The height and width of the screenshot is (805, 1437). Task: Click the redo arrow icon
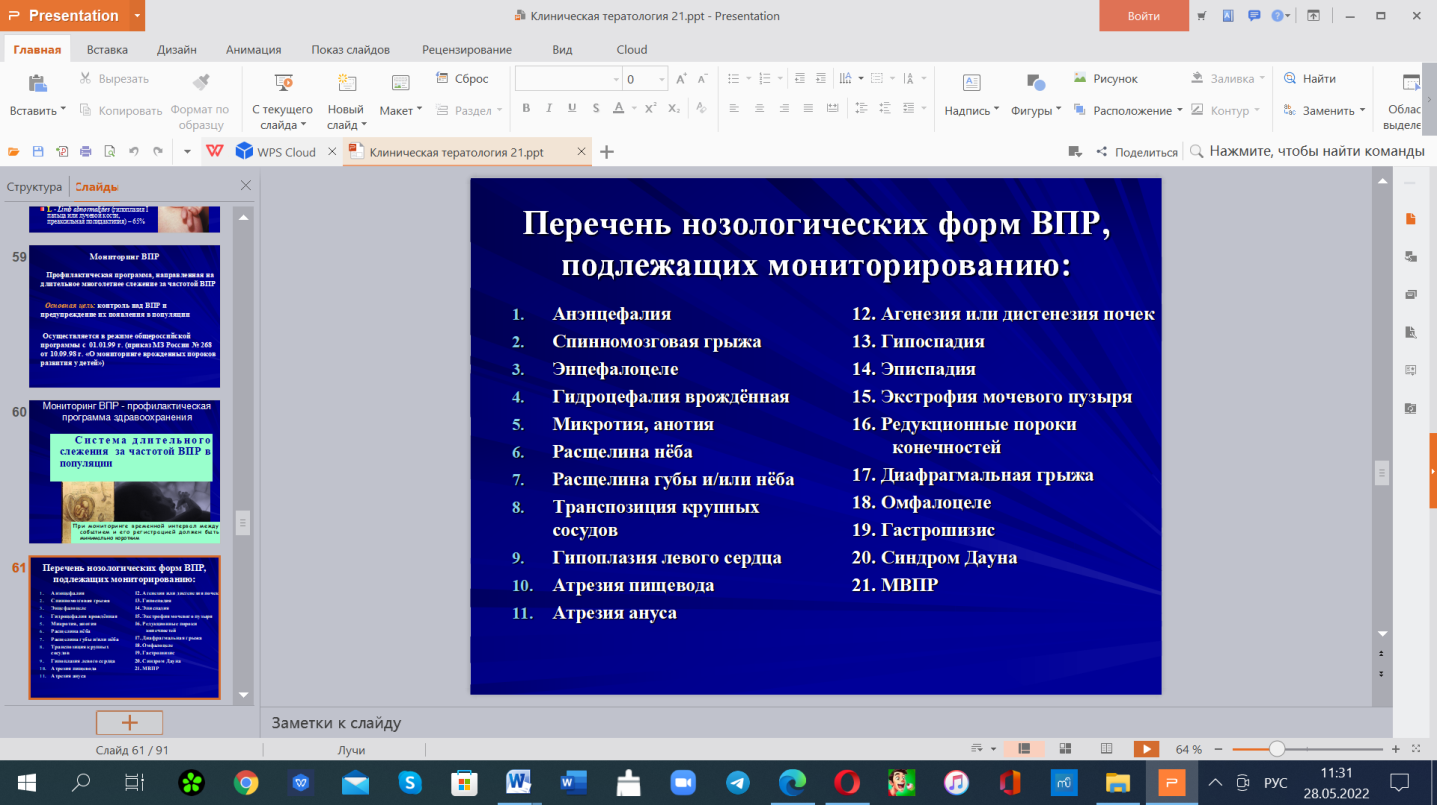point(158,152)
